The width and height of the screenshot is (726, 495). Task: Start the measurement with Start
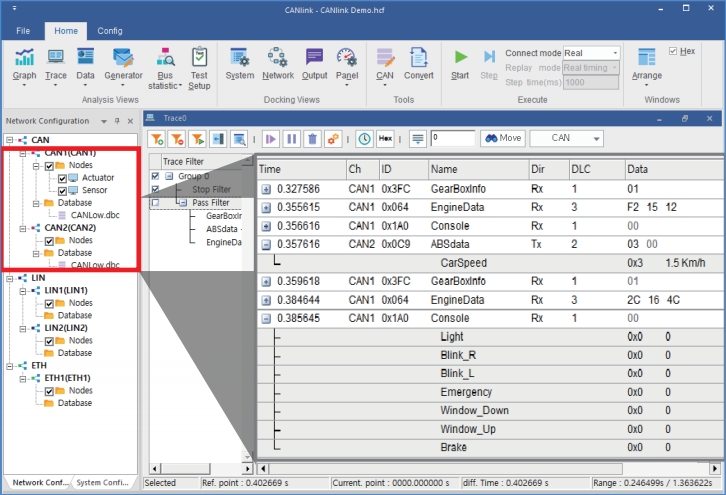(460, 63)
